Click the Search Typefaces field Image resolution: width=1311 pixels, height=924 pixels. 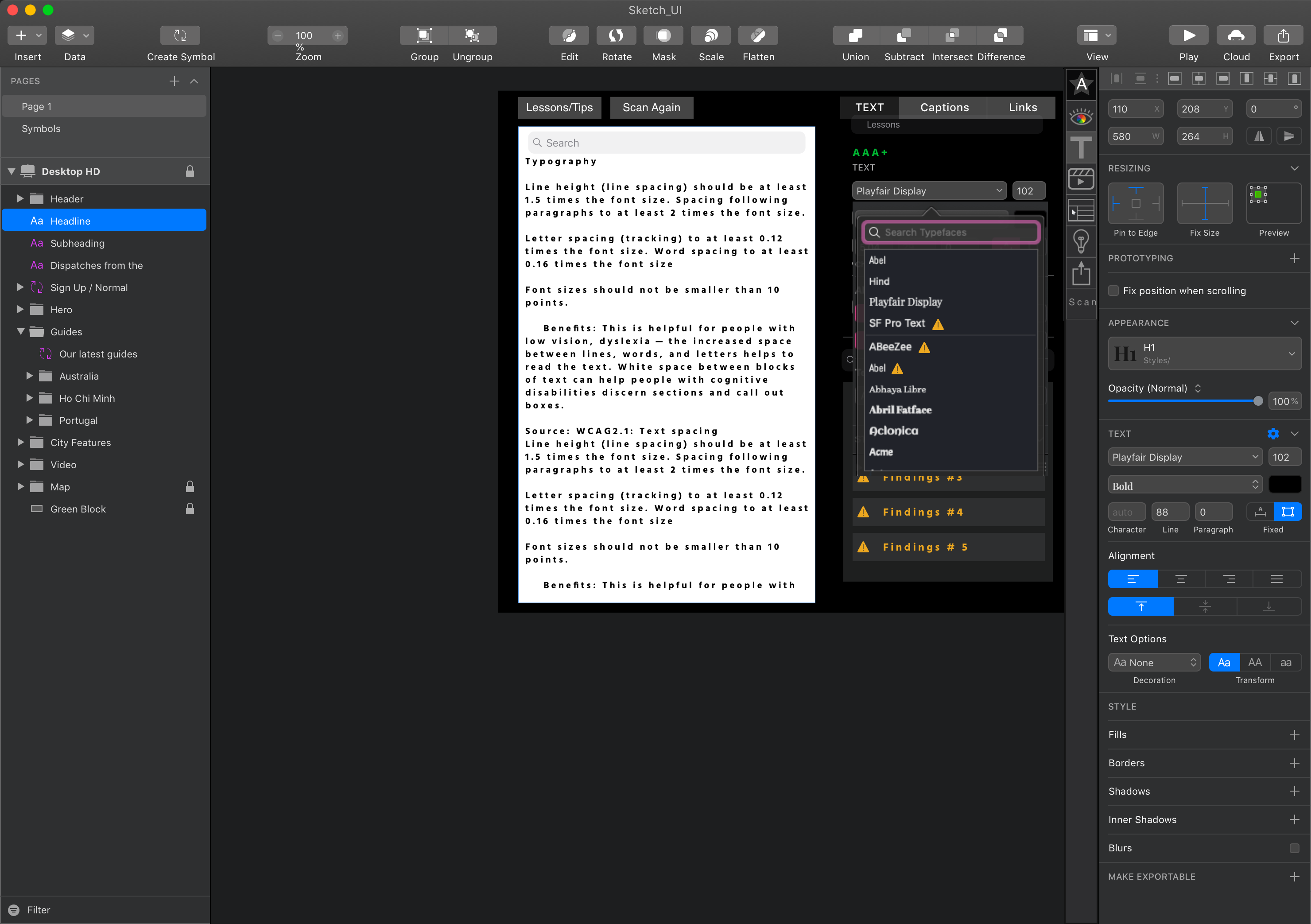[x=951, y=233]
